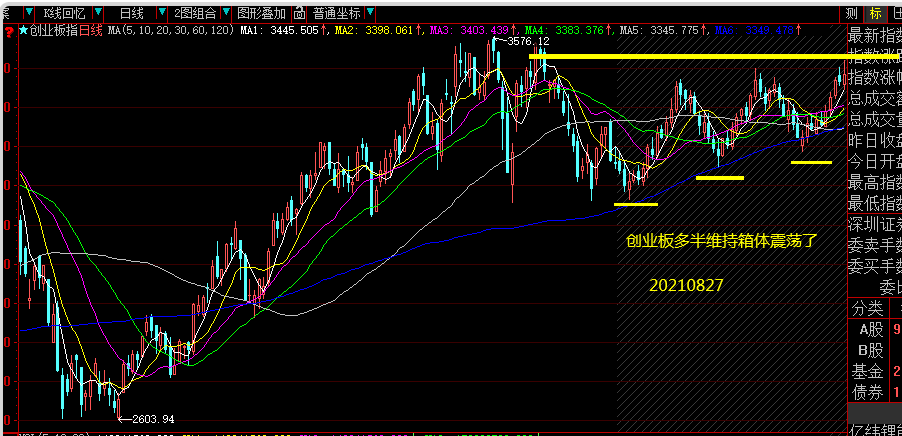Open the dropdown arrow left of K线回忆

coord(30,12)
